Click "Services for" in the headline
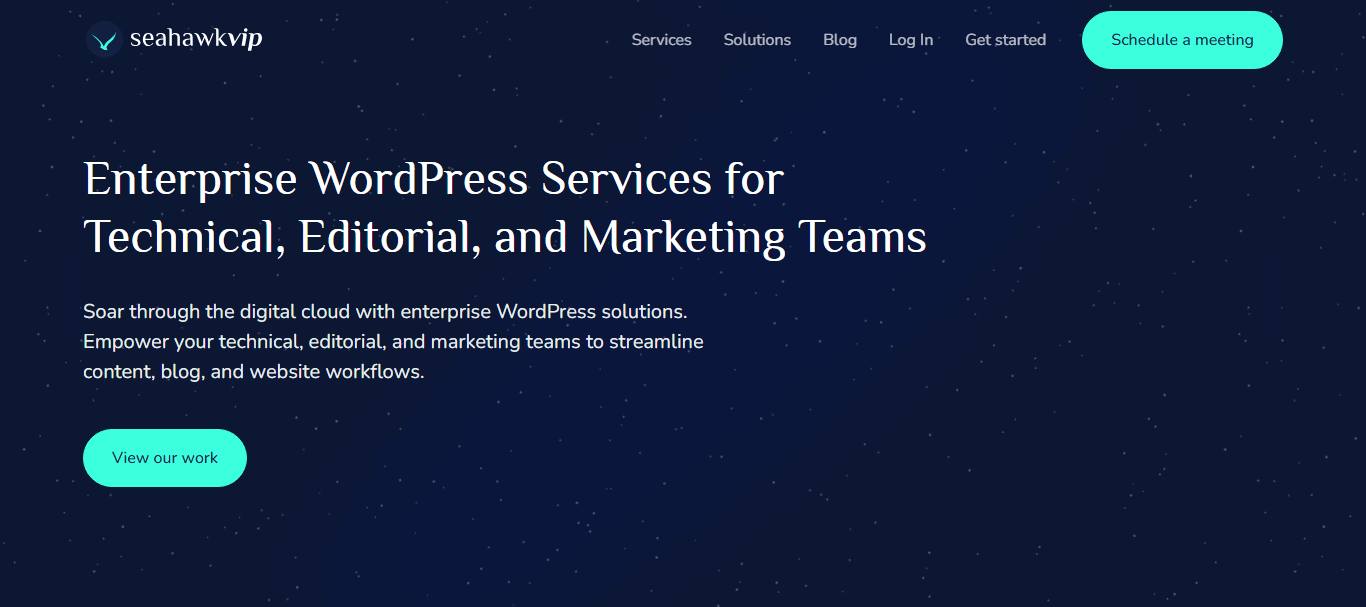1366x607 pixels. click(662, 180)
